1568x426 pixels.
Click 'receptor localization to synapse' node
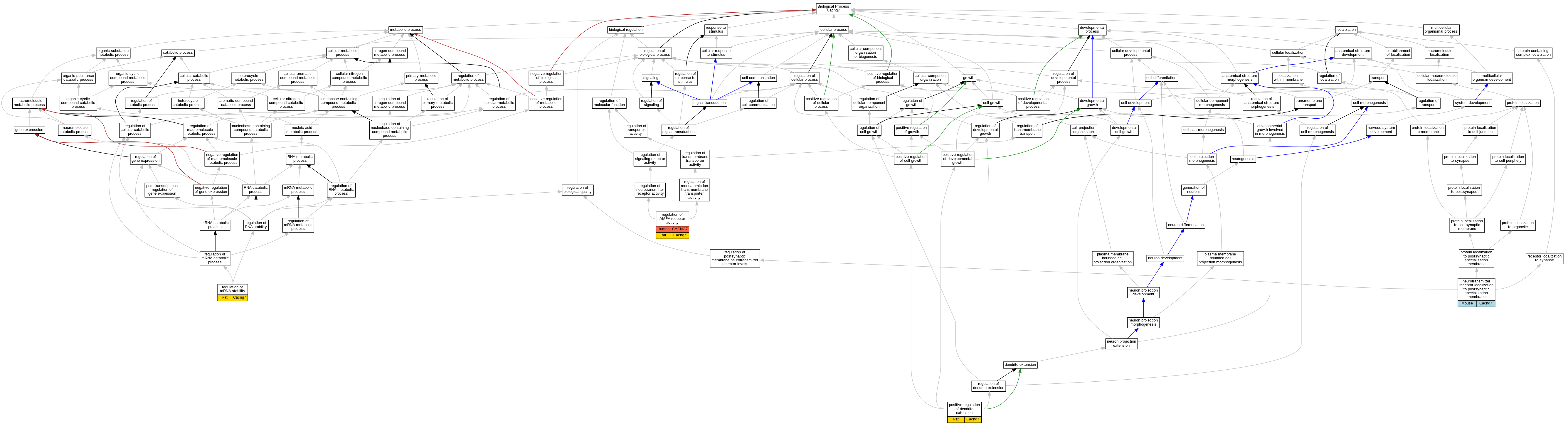tap(1544, 258)
